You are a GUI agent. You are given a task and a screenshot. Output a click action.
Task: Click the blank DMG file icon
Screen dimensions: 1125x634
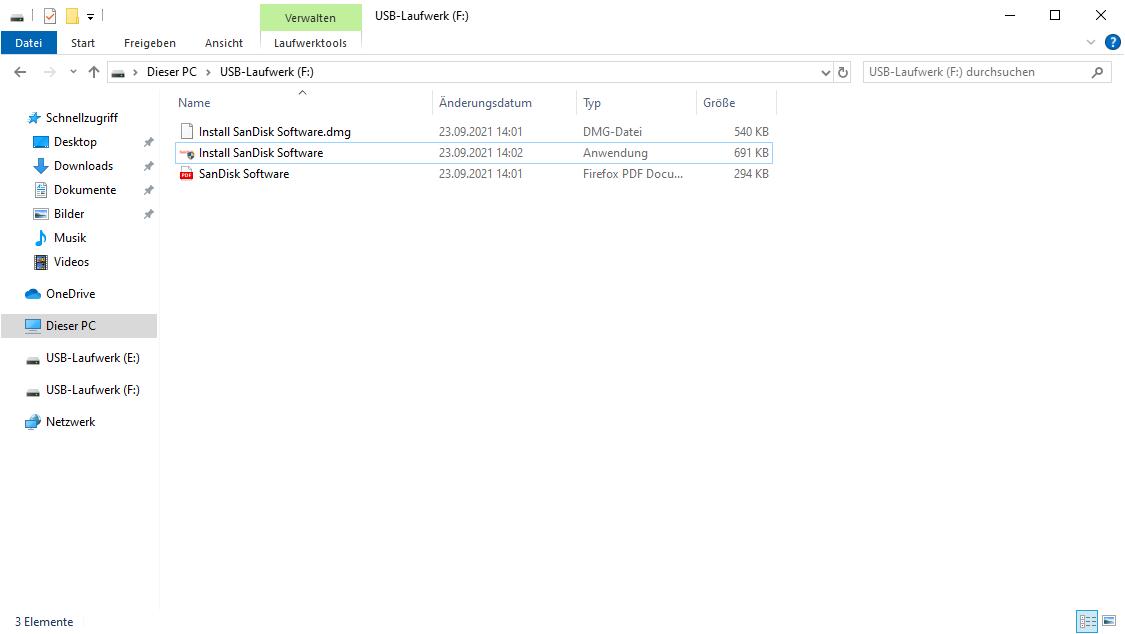[187, 131]
